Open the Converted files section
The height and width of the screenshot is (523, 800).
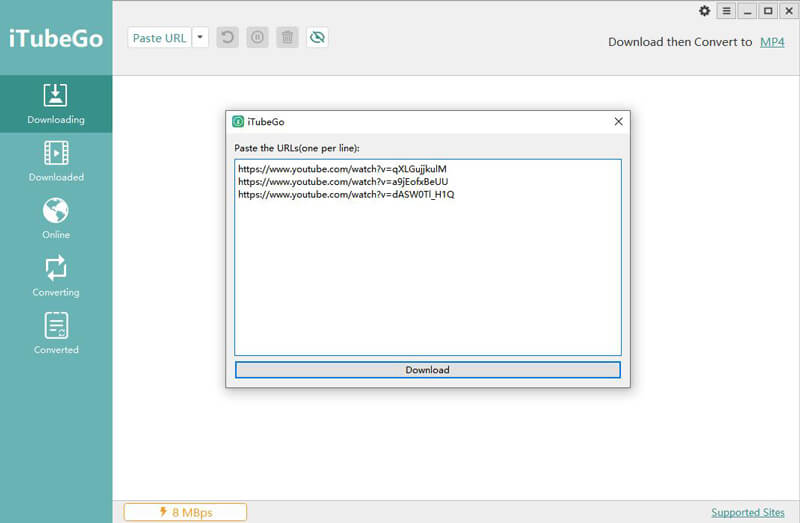(56, 334)
